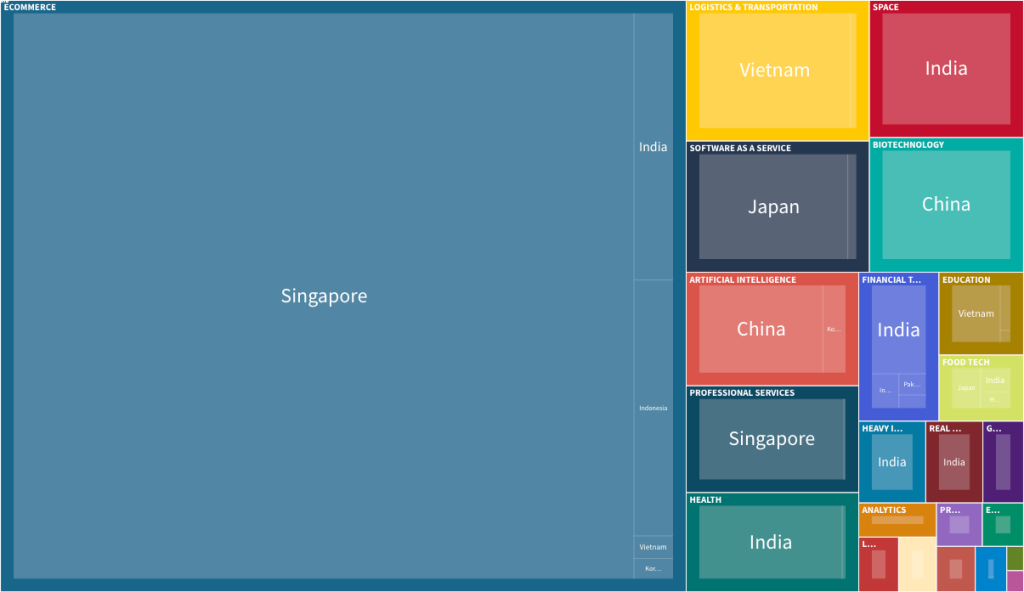Select Vietnam block in Logistics & Transportation
Viewport: 1024px width, 592px height.
[777, 71]
